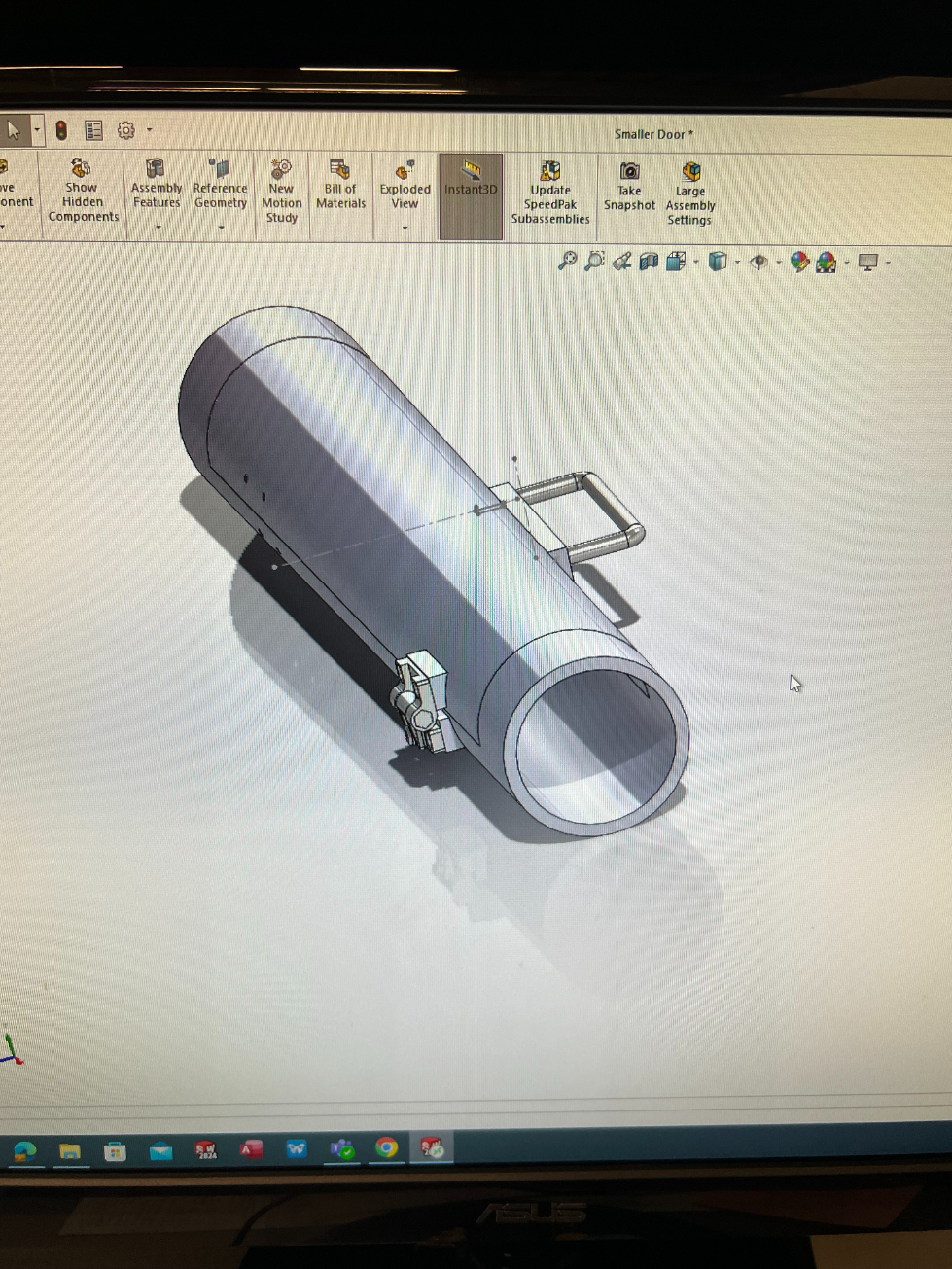The height and width of the screenshot is (1269, 952).
Task: Click Update SpeedPak Subassemblies
Action: pyautogui.click(x=550, y=193)
